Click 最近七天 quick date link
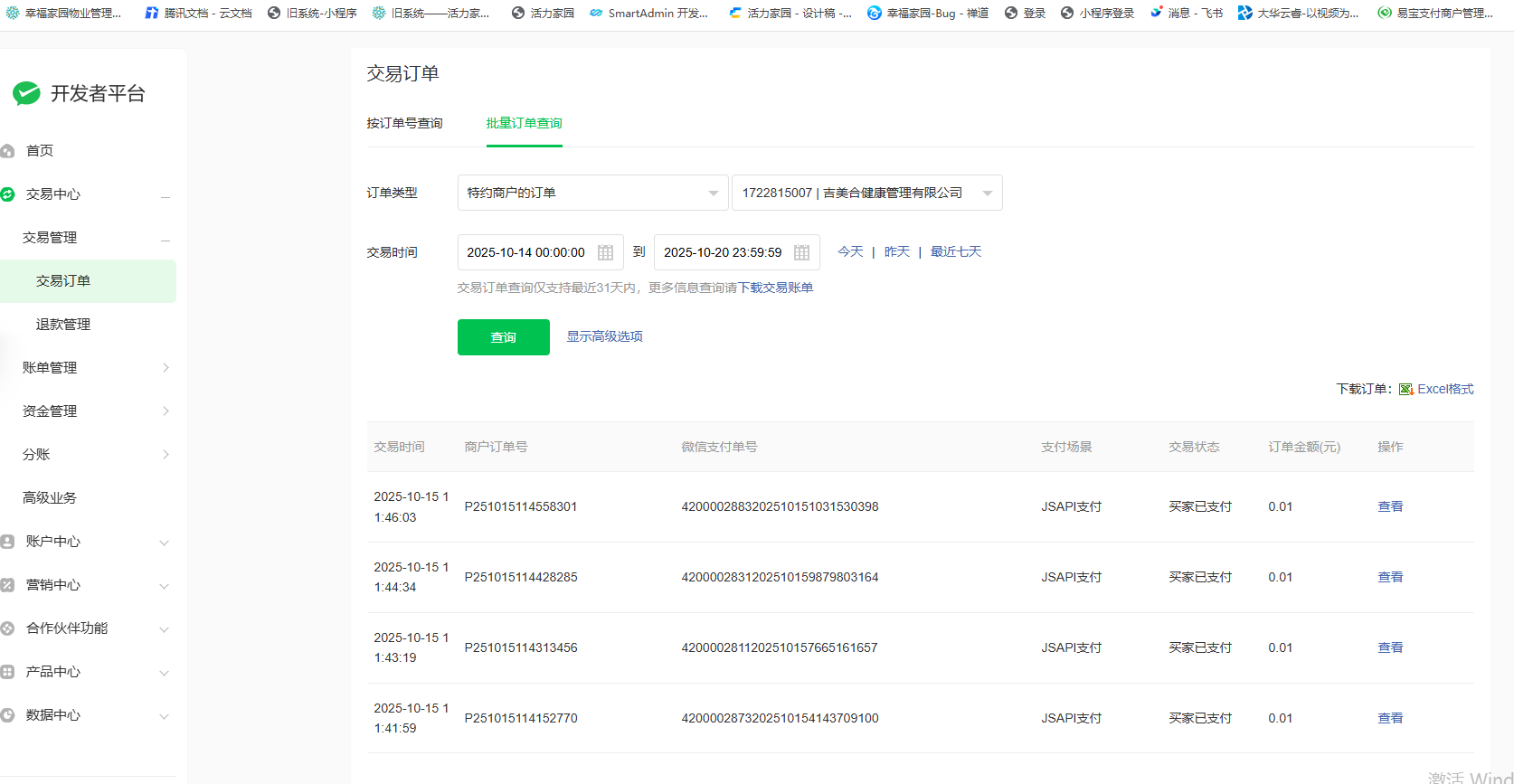Viewport: 1514px width, 784px height. pos(956,251)
